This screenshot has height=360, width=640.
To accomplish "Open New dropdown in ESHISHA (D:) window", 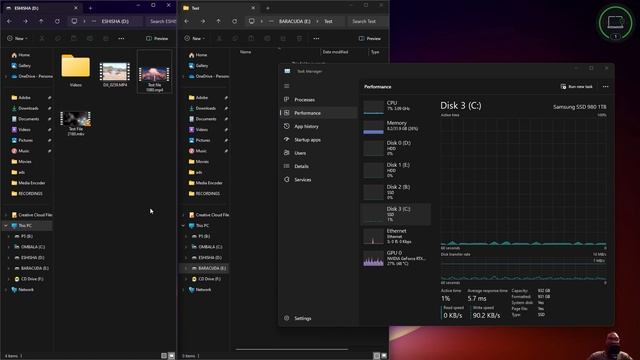I will click(x=17, y=38).
